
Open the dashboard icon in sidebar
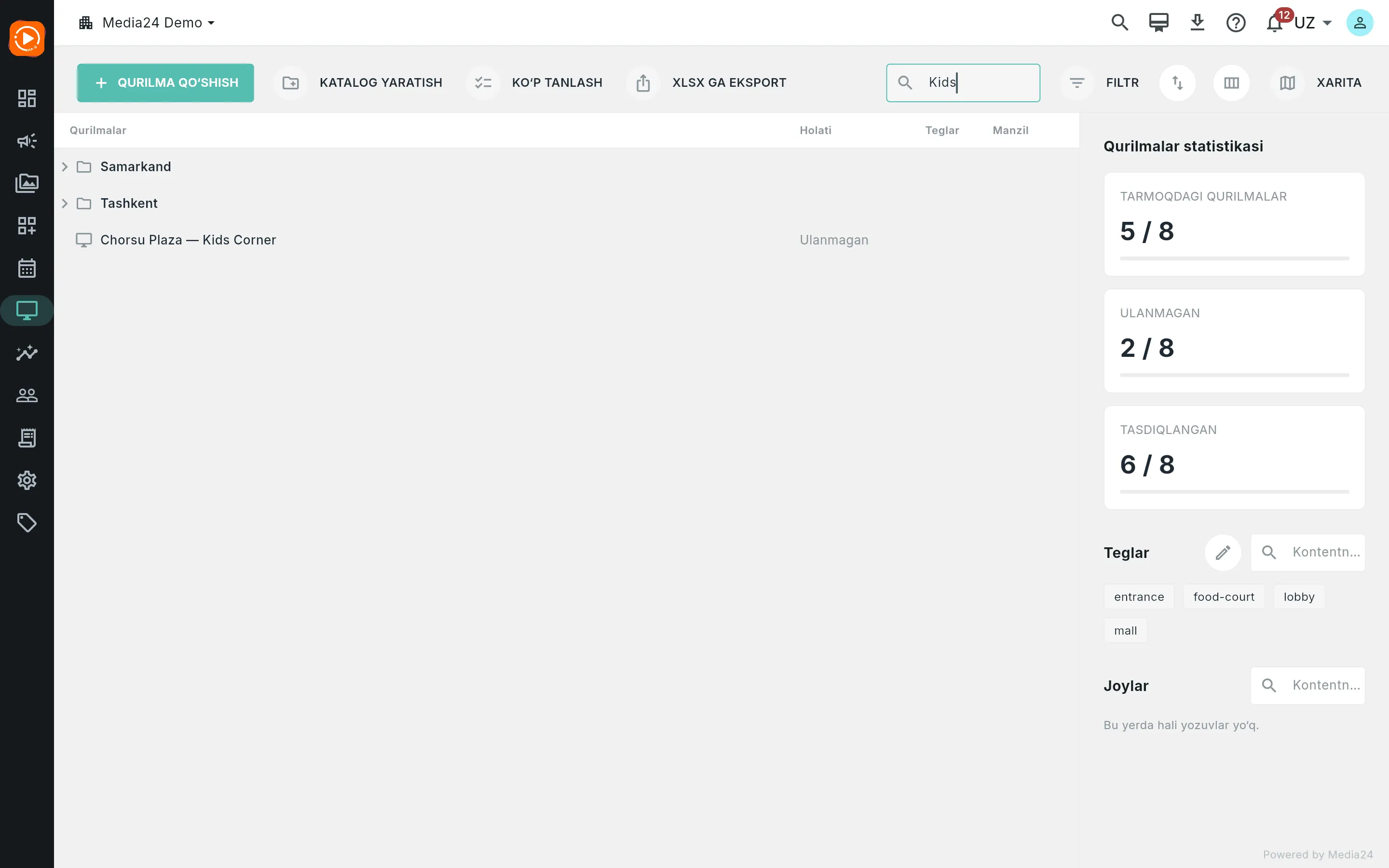click(x=27, y=98)
